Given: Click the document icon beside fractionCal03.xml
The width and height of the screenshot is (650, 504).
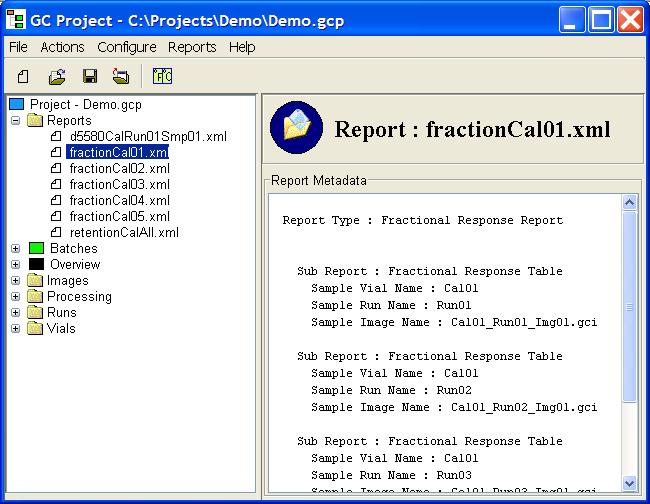Looking at the screenshot, I should [x=56, y=184].
